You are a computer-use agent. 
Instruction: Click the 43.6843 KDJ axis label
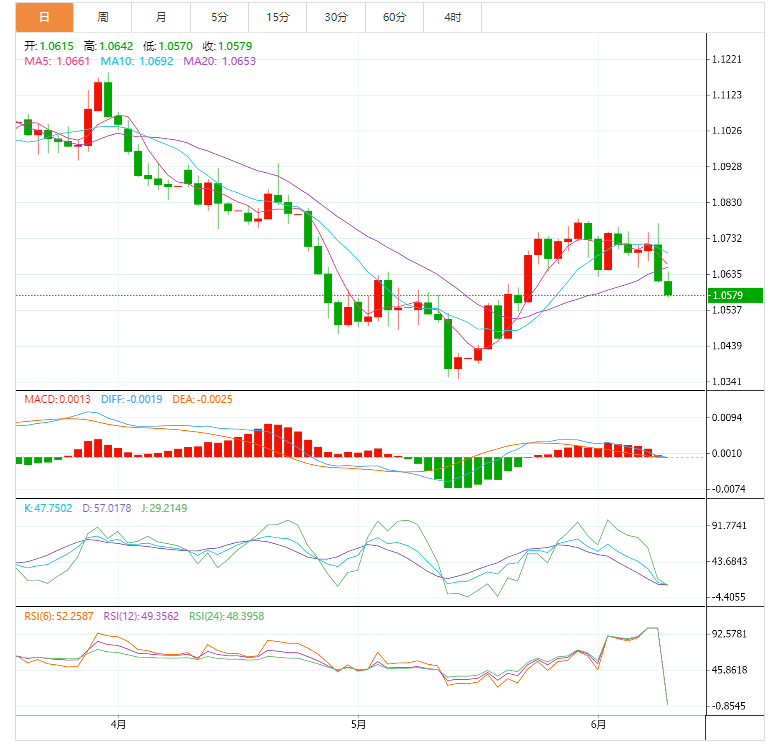[x=729, y=561]
